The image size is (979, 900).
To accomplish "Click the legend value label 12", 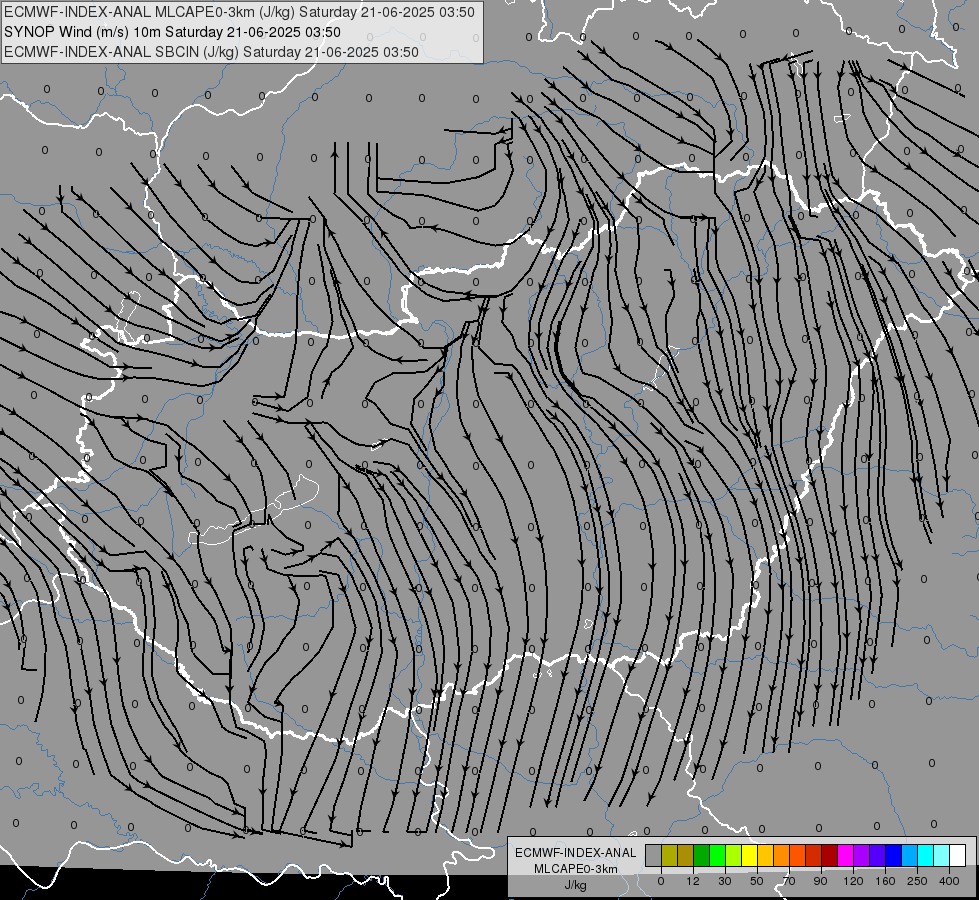I will 693,881.
